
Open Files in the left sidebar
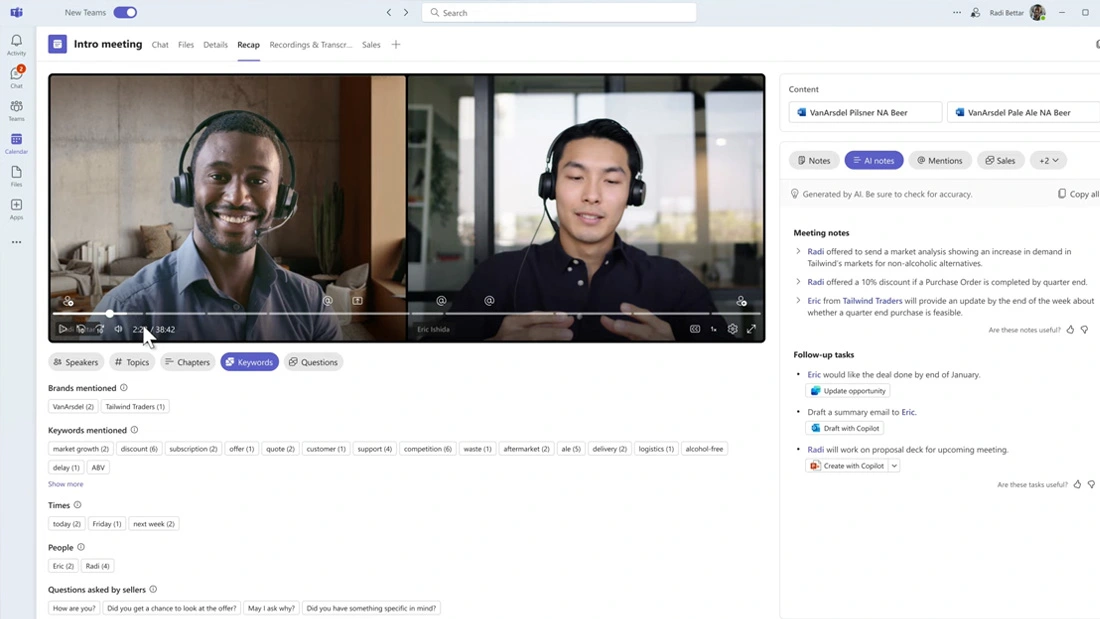(16, 176)
